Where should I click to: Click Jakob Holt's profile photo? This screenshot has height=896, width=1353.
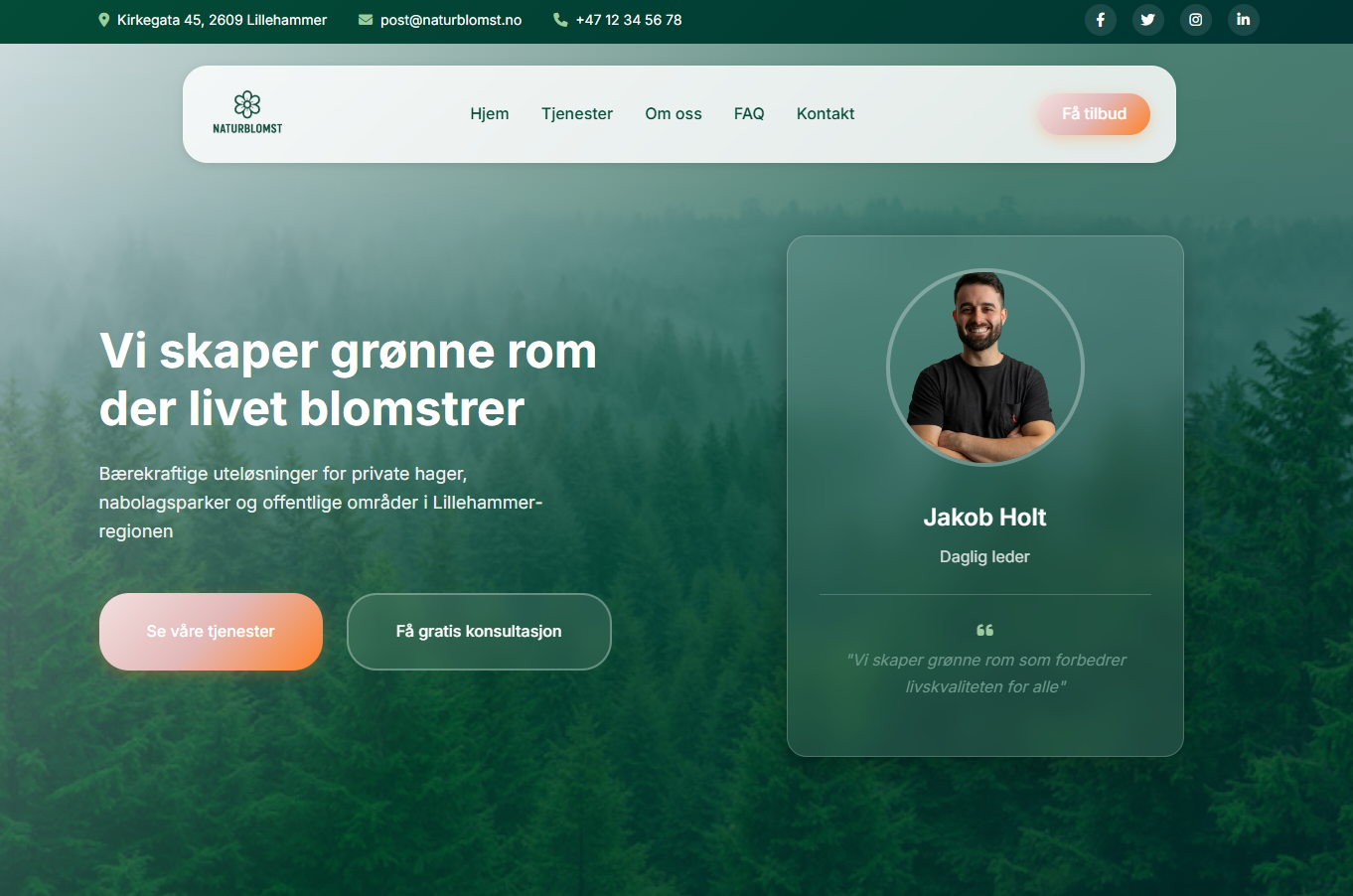pyautogui.click(x=984, y=367)
